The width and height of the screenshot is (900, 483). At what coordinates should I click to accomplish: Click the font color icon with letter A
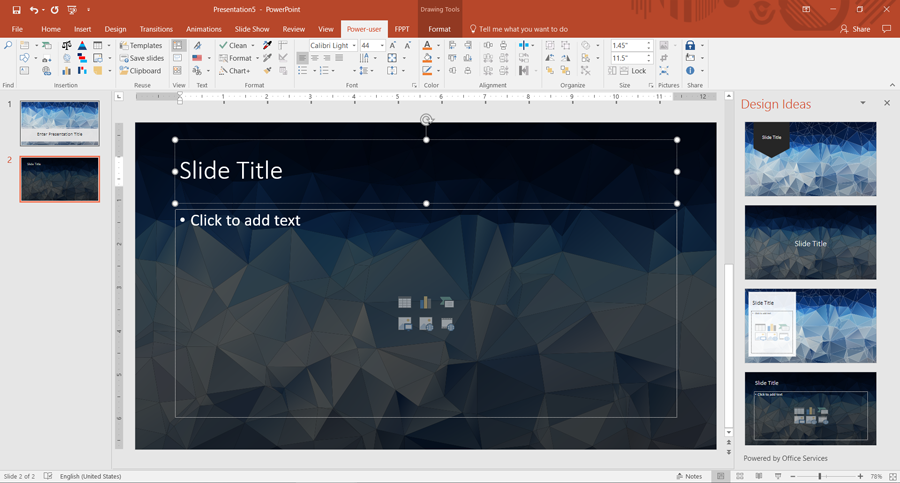[427, 46]
